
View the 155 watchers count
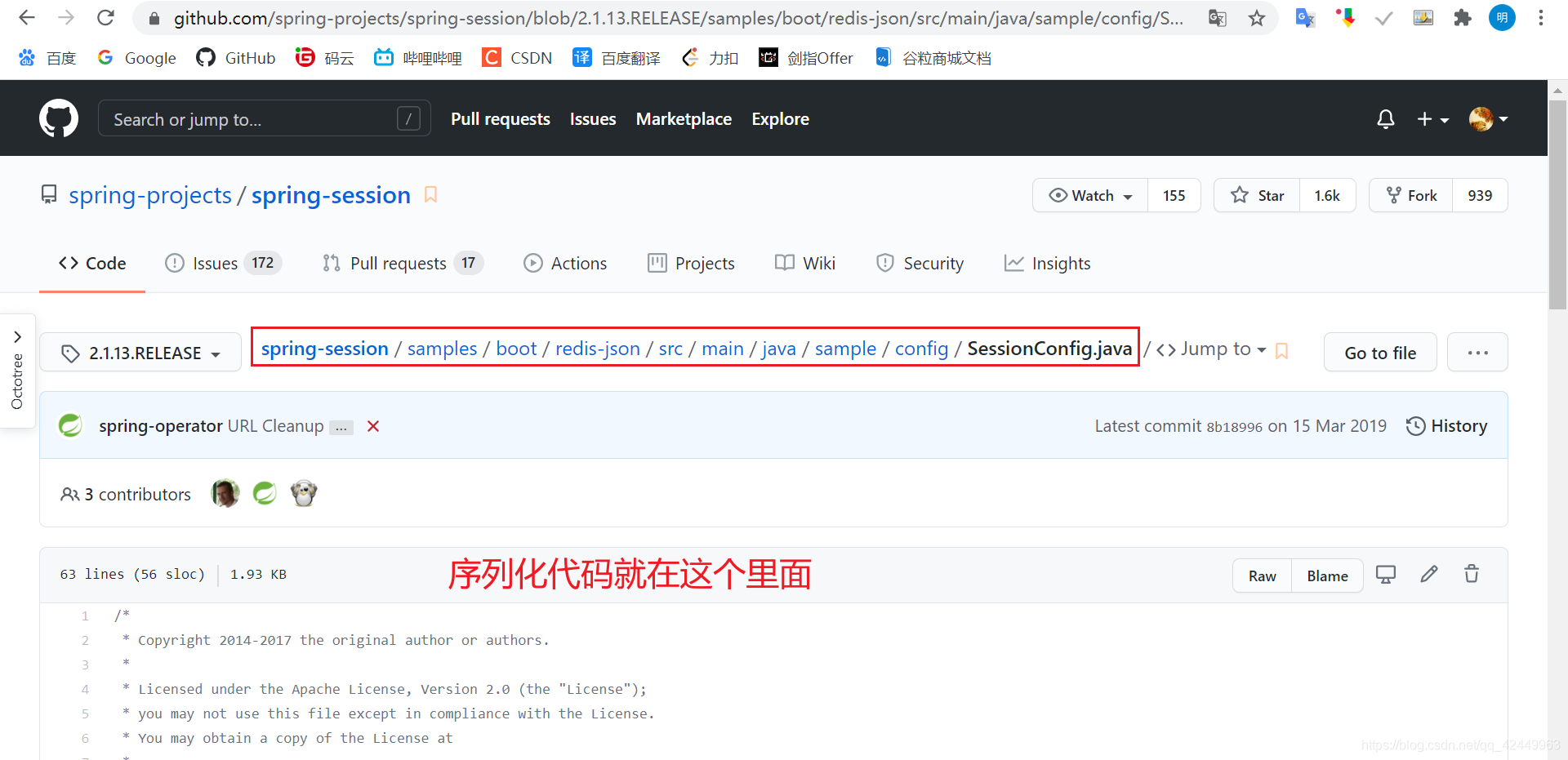pos(1174,195)
